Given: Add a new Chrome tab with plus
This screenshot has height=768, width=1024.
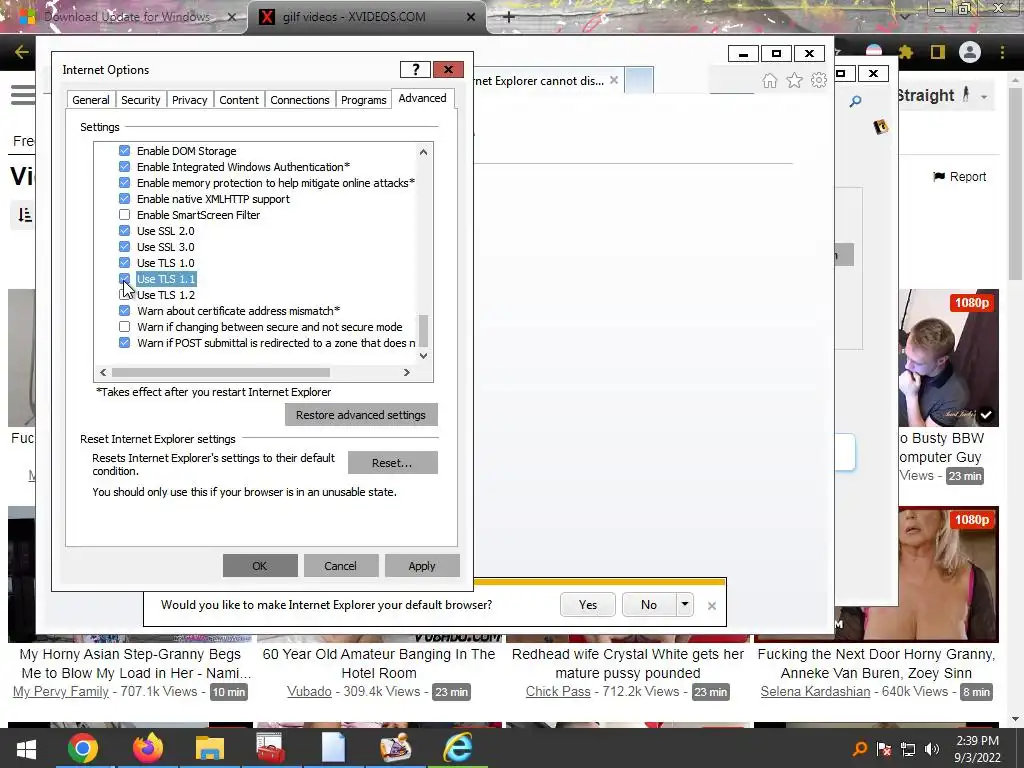Looking at the screenshot, I should [509, 17].
